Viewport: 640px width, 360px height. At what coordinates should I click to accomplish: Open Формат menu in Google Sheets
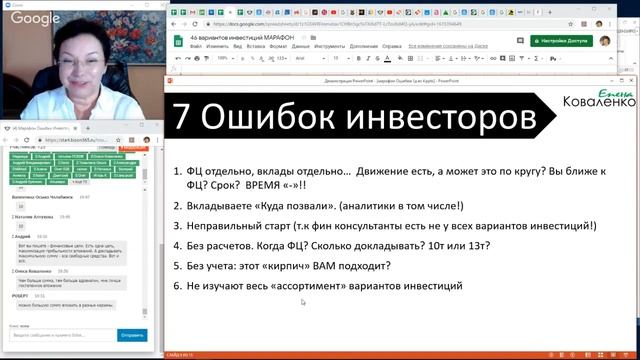tap(278, 47)
